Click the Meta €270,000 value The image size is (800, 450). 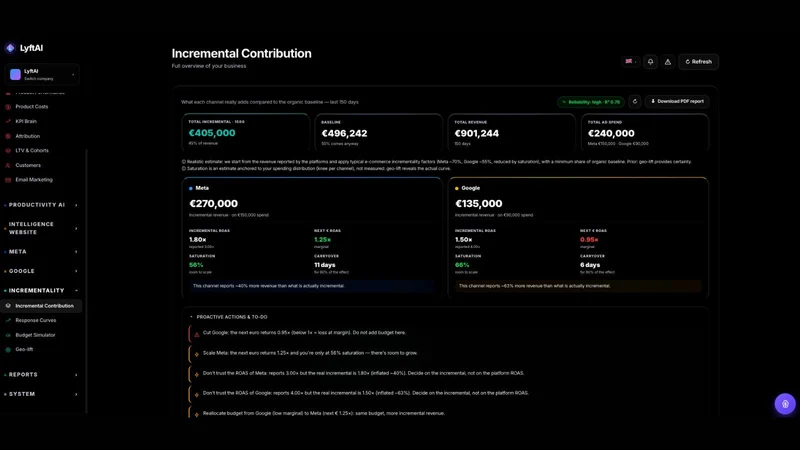click(214, 204)
